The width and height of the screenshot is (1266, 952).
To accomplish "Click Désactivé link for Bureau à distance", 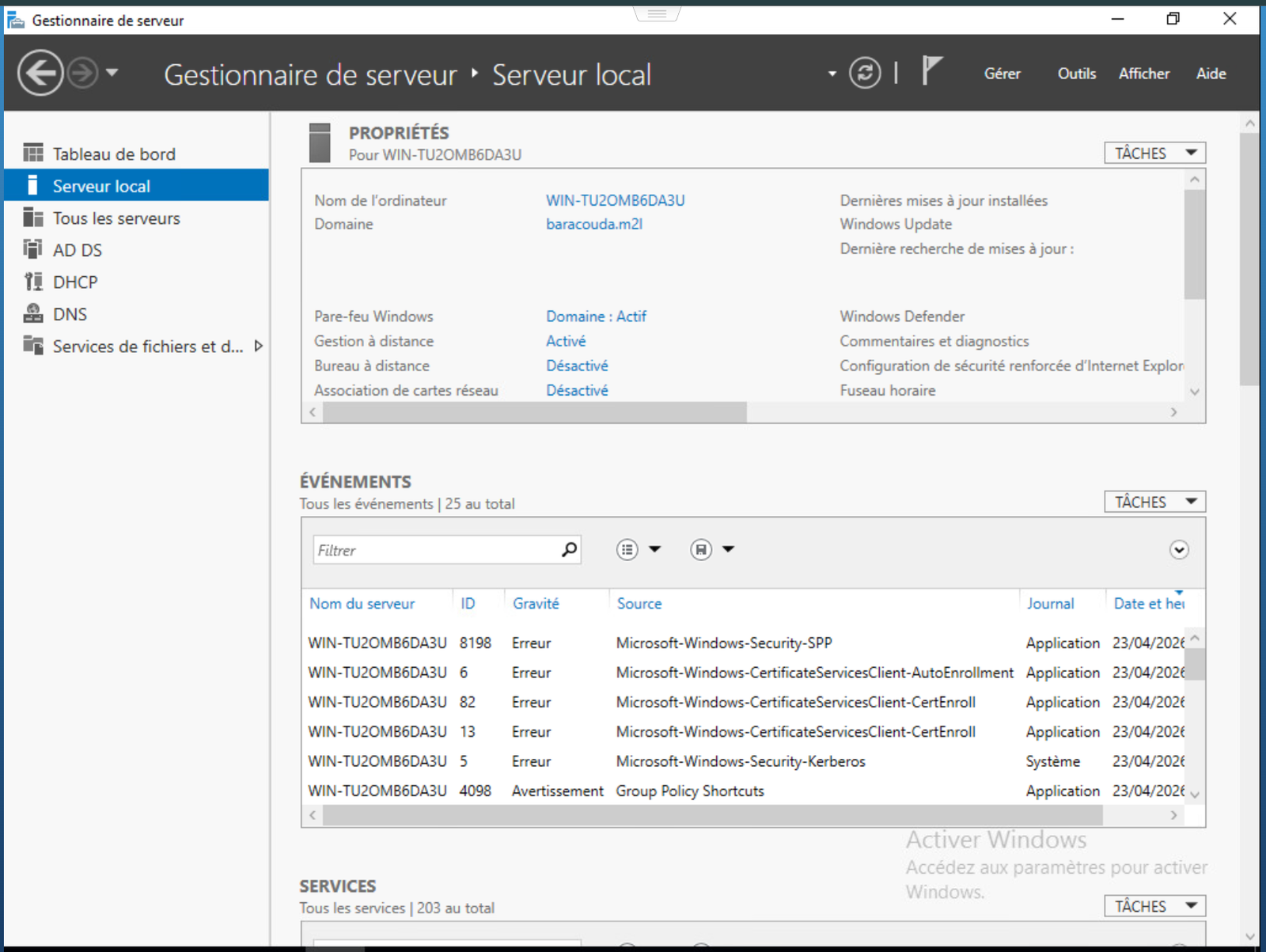I will coord(577,366).
